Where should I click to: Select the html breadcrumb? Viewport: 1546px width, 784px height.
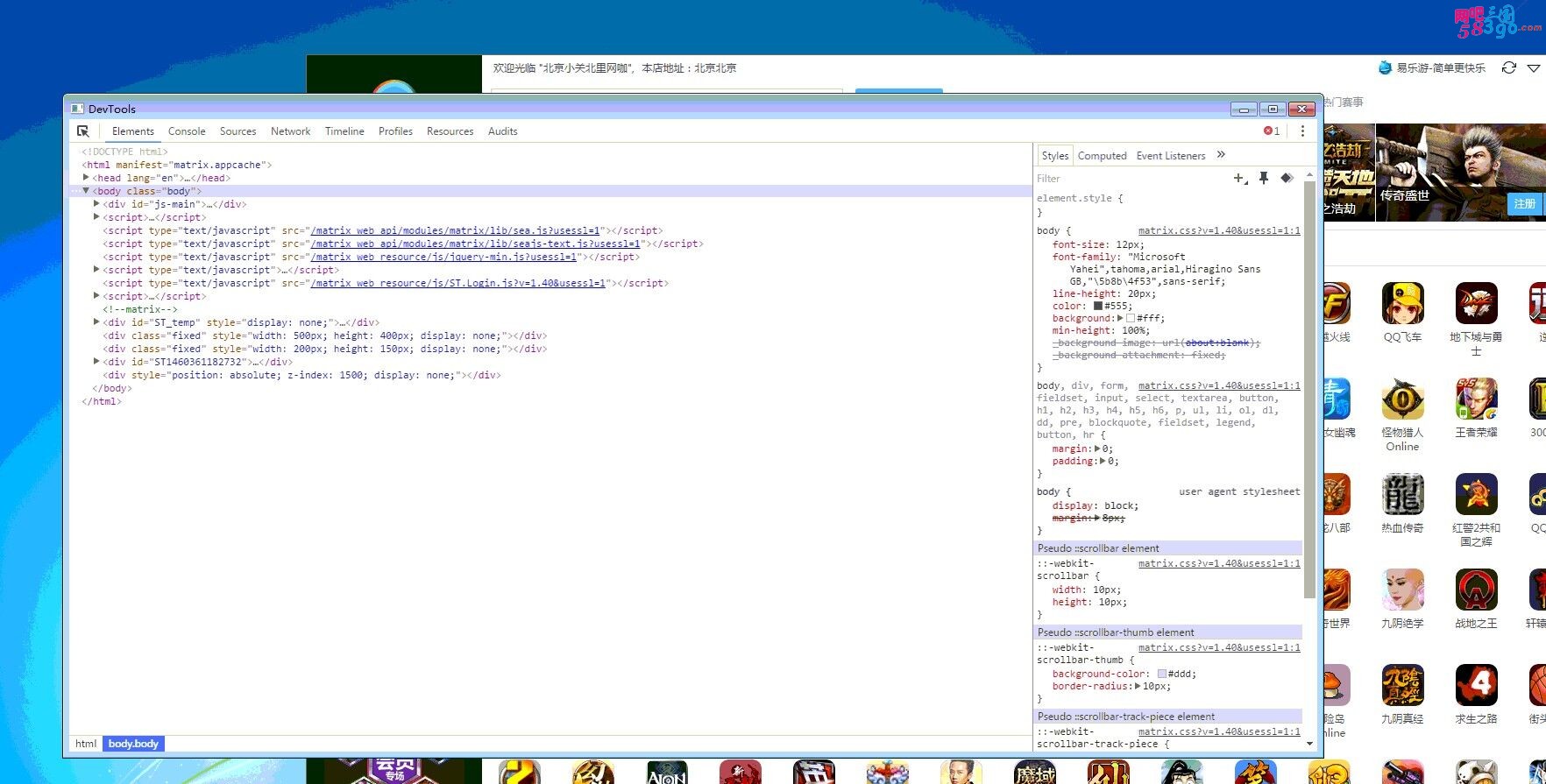click(86, 744)
